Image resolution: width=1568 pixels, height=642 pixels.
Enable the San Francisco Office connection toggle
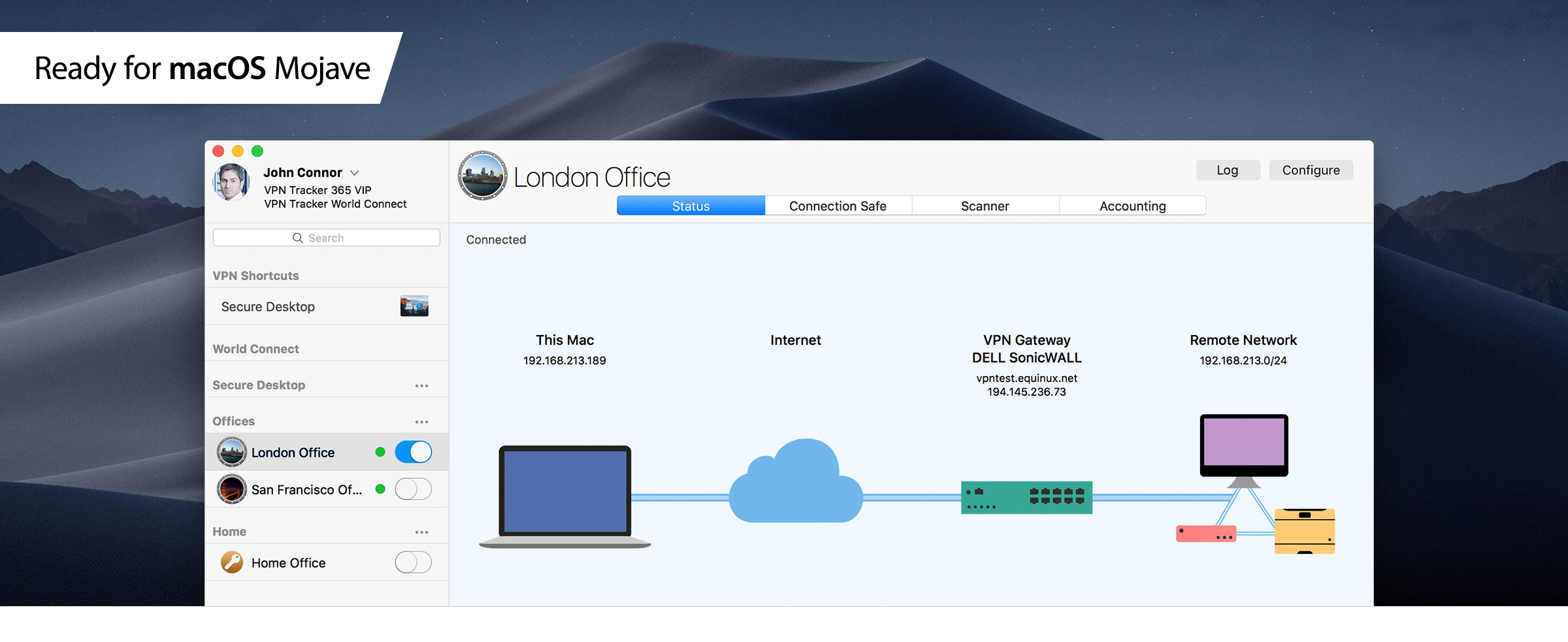point(413,489)
